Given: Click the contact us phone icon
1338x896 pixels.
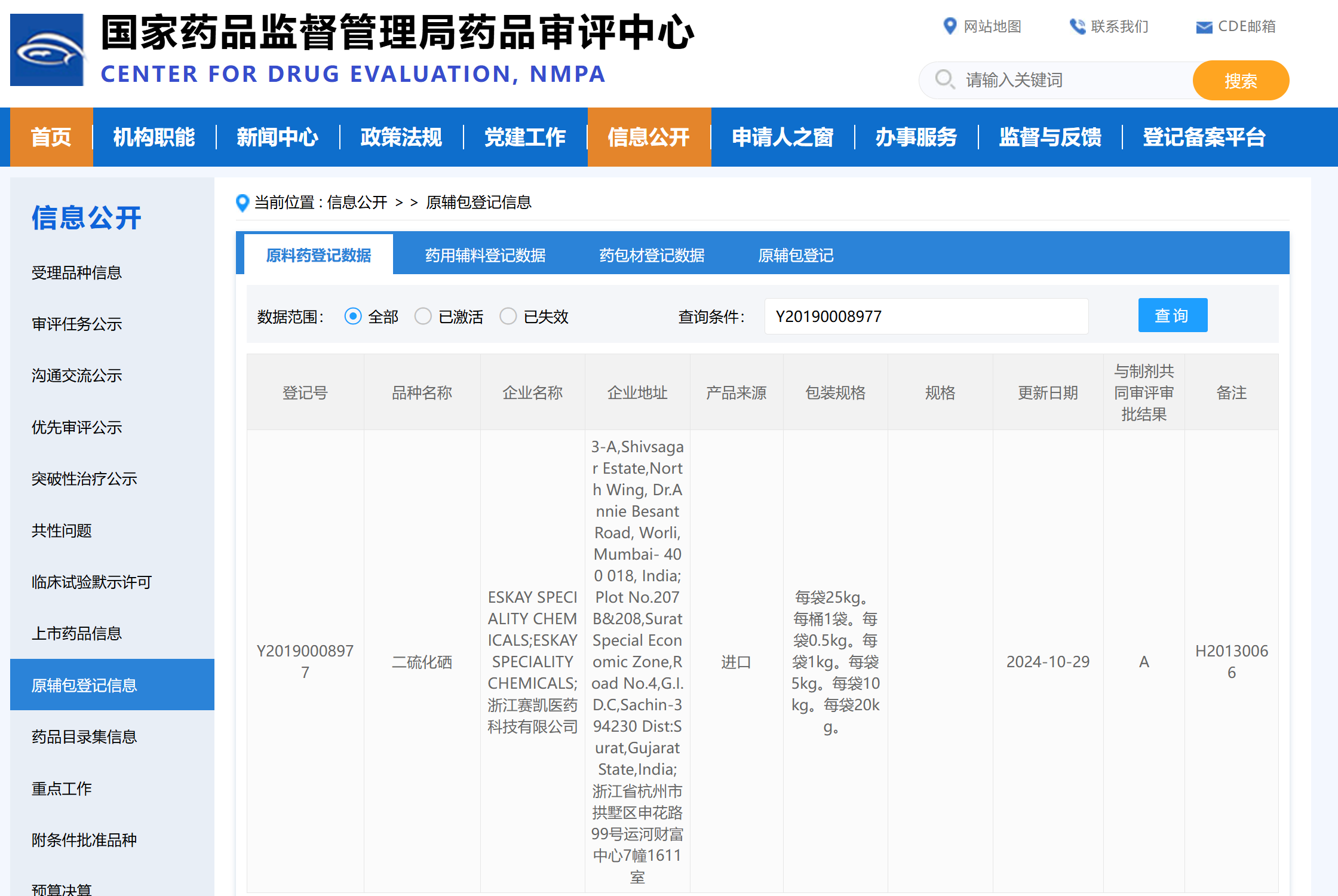Looking at the screenshot, I should pos(1077,26).
